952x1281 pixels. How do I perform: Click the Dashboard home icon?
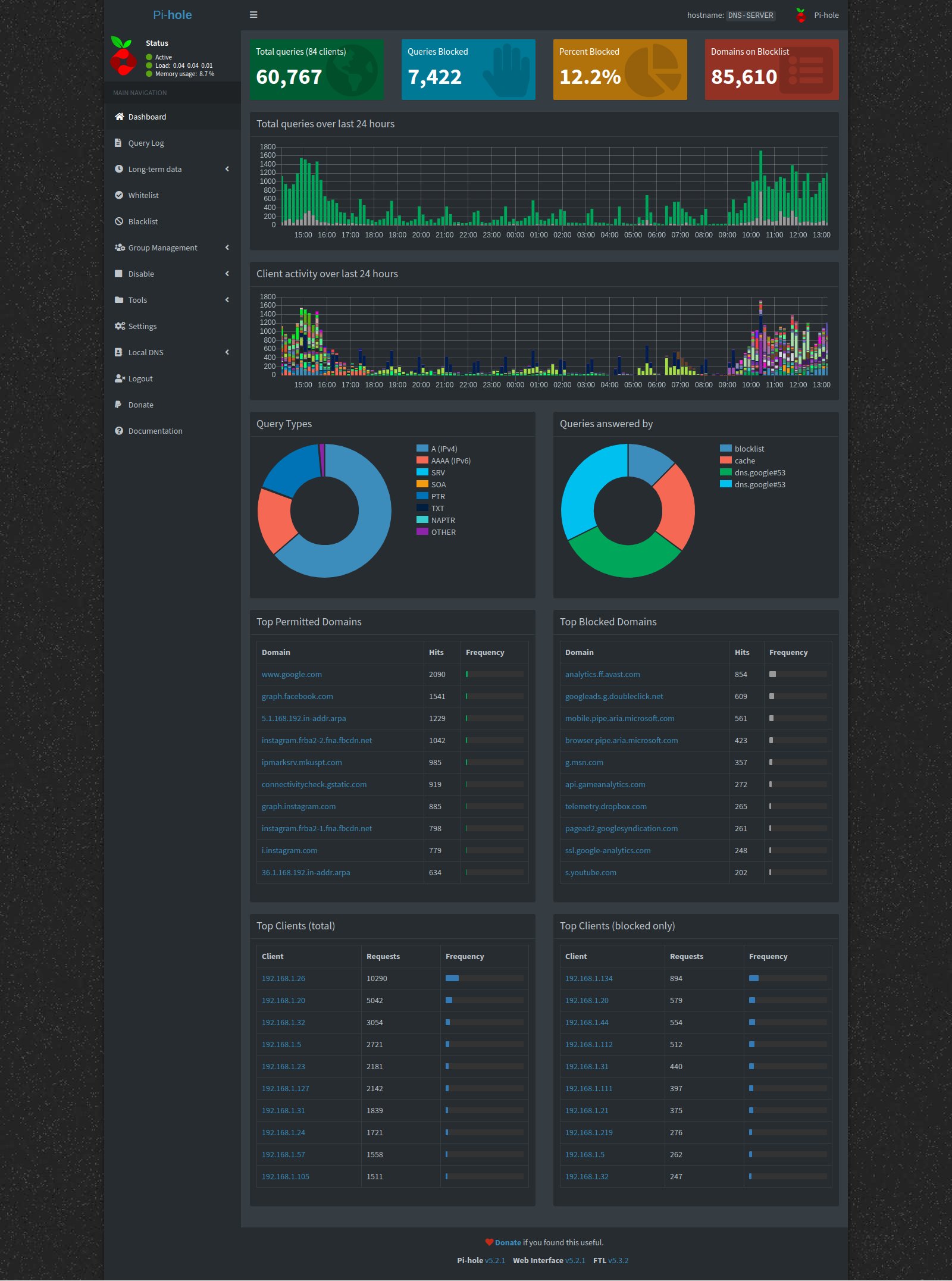click(119, 117)
